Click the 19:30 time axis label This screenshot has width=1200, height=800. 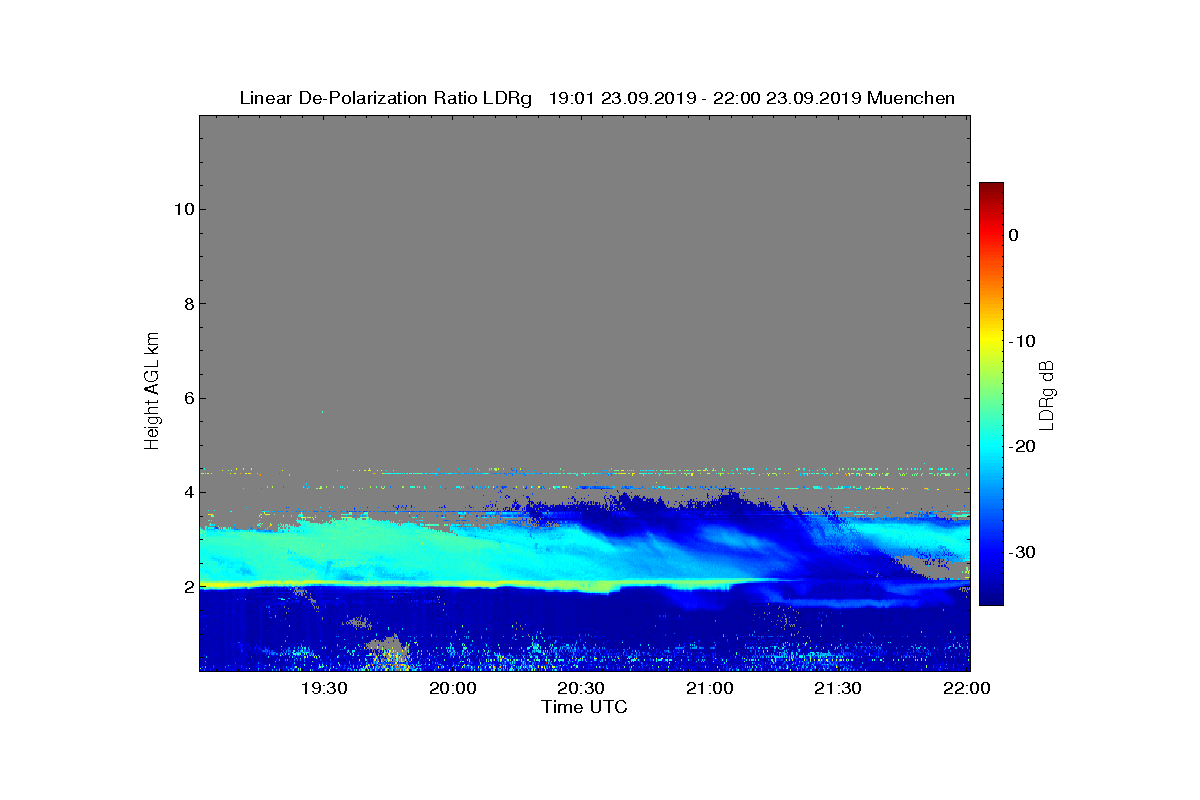pyautogui.click(x=324, y=689)
